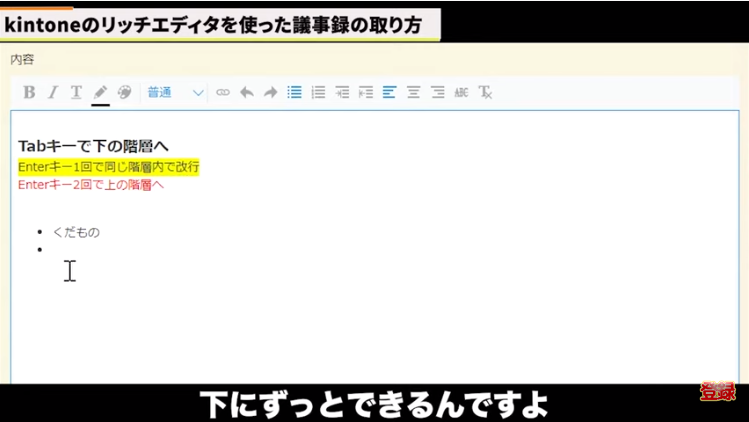Click the 内容 field label

click(22, 59)
